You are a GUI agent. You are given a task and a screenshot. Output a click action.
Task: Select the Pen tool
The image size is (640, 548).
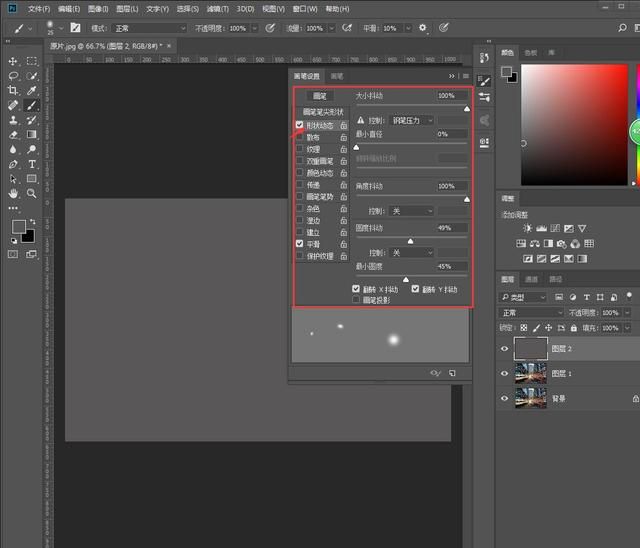point(13,164)
